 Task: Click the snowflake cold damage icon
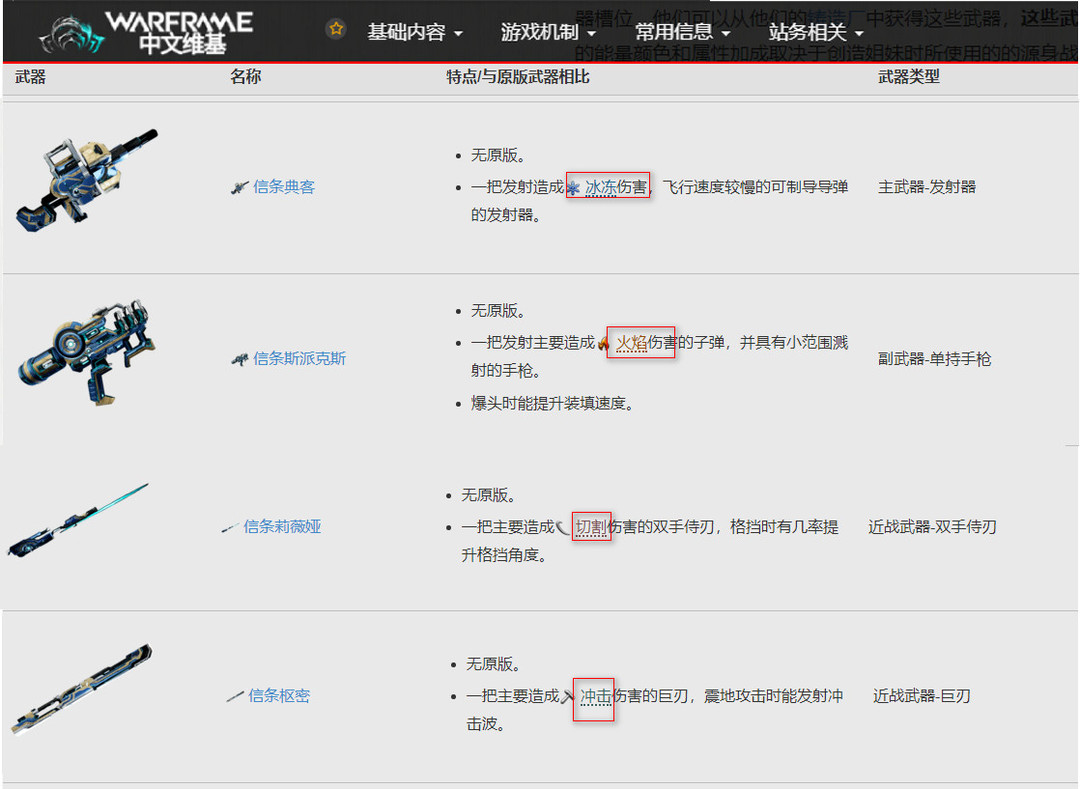click(573, 187)
